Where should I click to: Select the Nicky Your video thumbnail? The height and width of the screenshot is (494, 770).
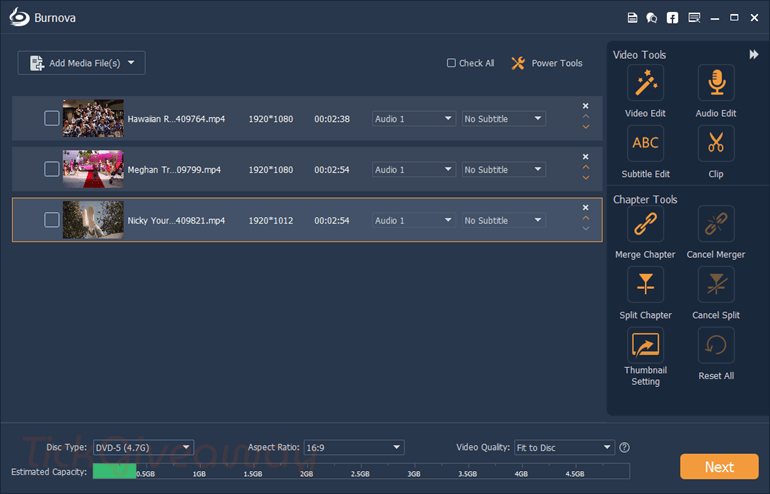coord(93,220)
